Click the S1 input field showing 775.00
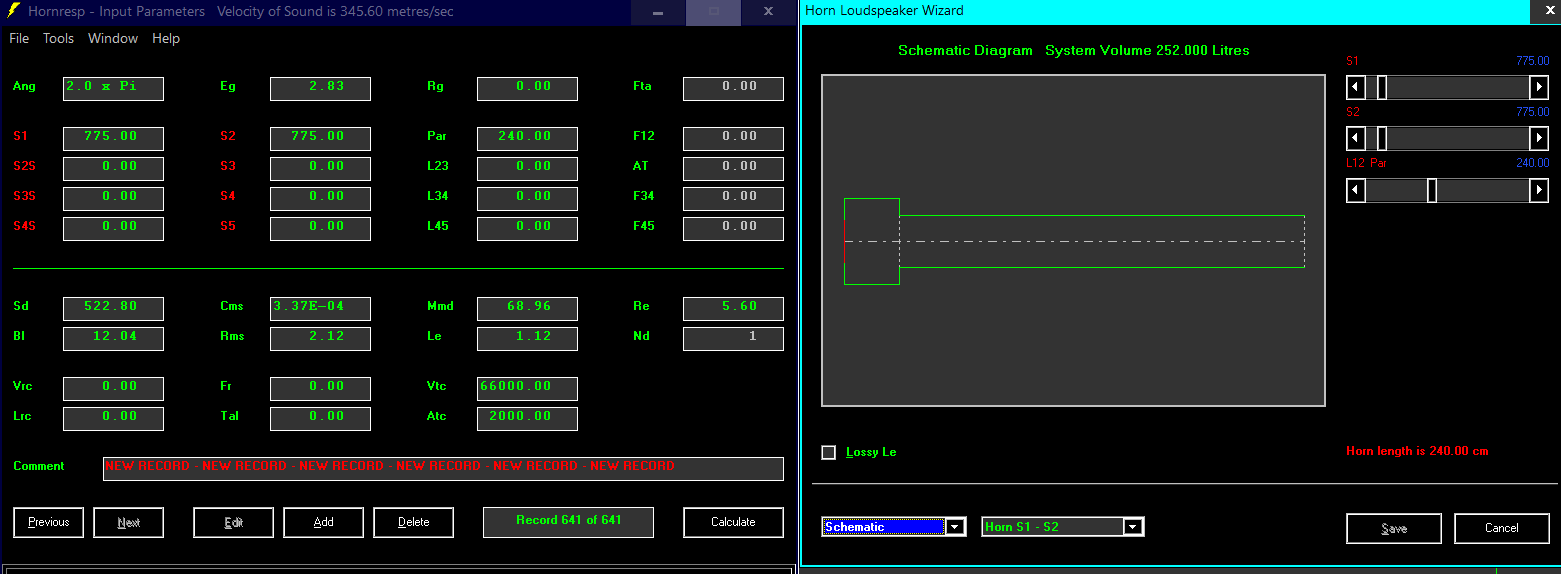This screenshot has width=1561, height=574. tap(113, 138)
